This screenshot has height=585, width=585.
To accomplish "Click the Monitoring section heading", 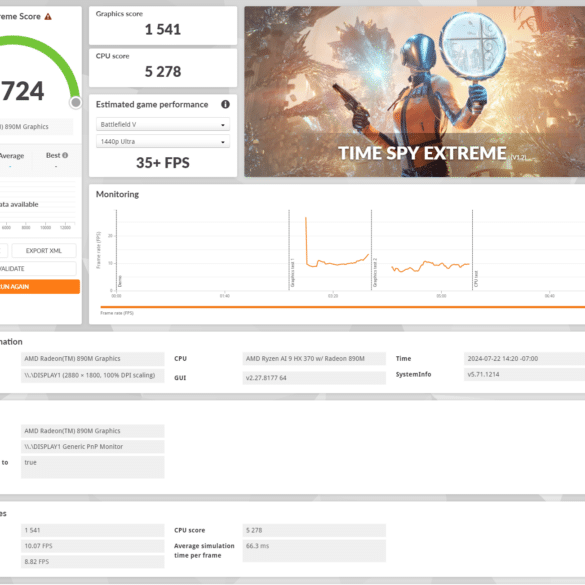I will pos(117,194).
